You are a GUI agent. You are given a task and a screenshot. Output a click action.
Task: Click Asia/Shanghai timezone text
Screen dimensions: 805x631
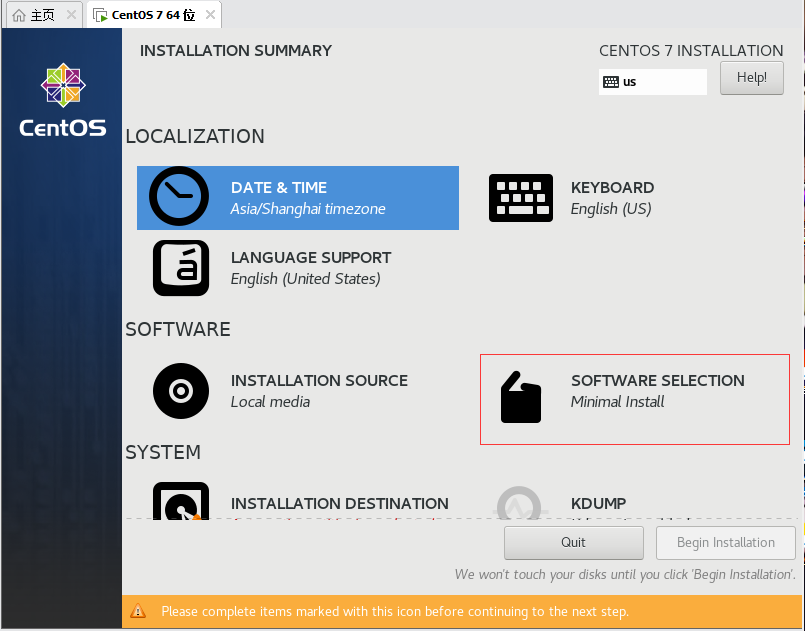pos(308,209)
